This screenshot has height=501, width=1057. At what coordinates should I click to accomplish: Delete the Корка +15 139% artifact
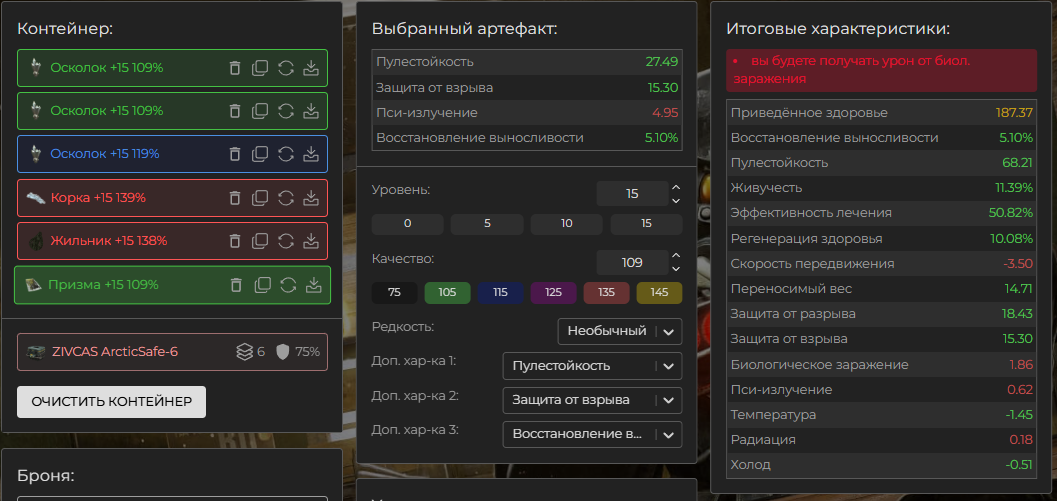point(235,198)
